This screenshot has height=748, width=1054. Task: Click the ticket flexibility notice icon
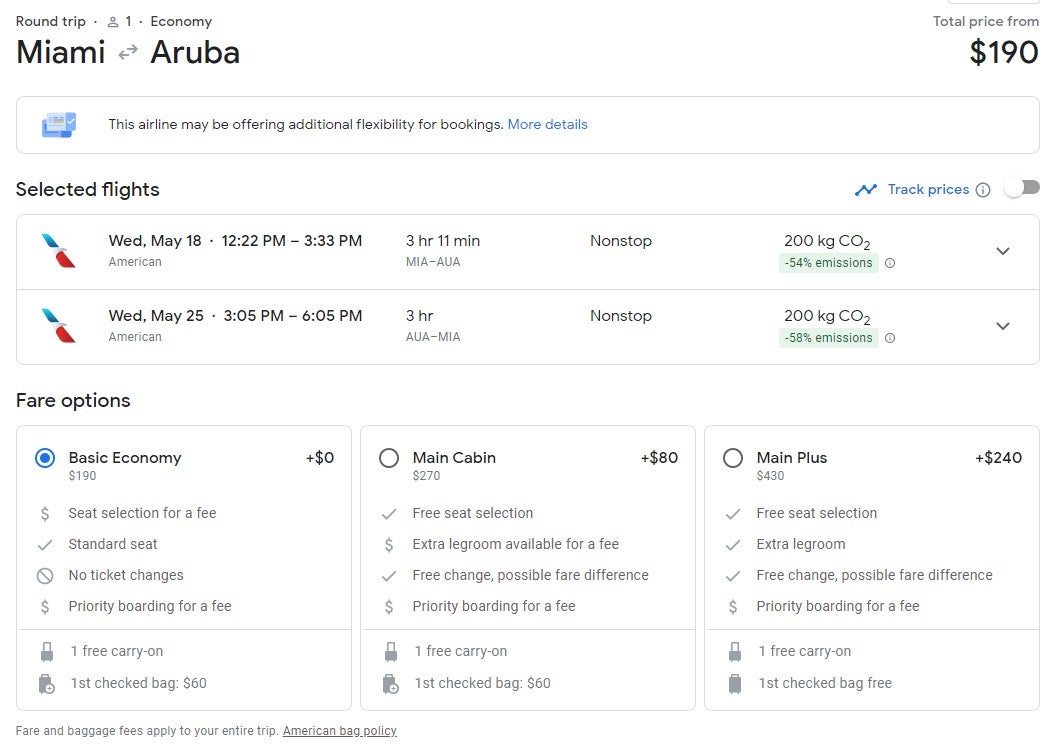tap(59, 125)
